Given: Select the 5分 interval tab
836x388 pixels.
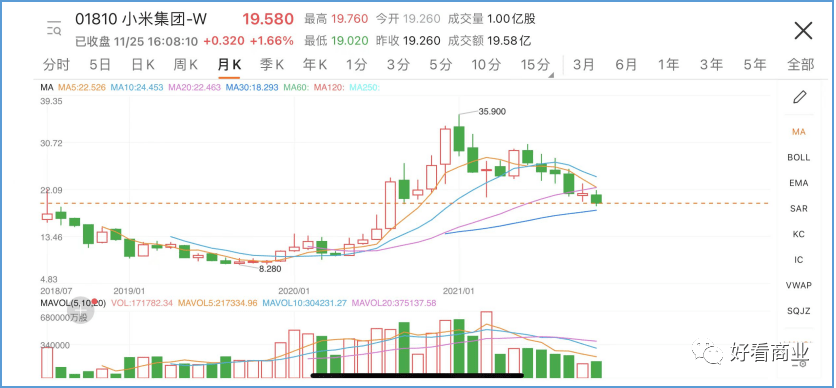Looking at the screenshot, I should [x=441, y=65].
